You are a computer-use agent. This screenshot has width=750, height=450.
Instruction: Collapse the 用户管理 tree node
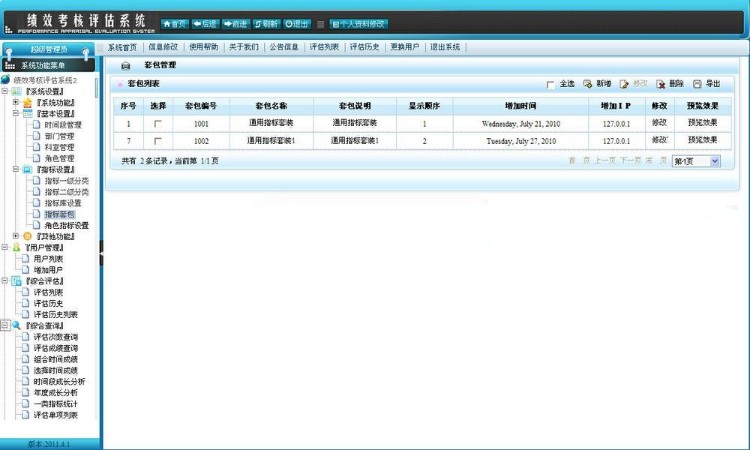tap(5, 247)
